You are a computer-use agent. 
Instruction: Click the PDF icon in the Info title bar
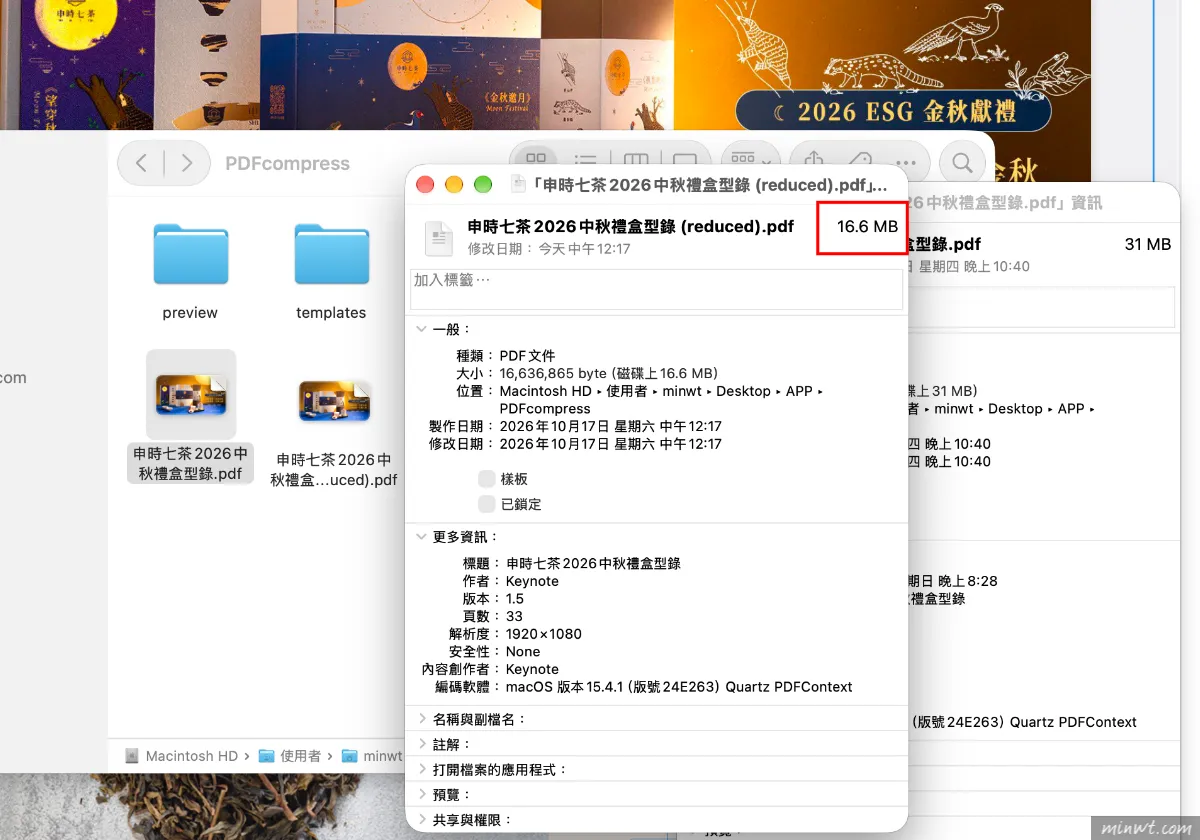(x=518, y=184)
